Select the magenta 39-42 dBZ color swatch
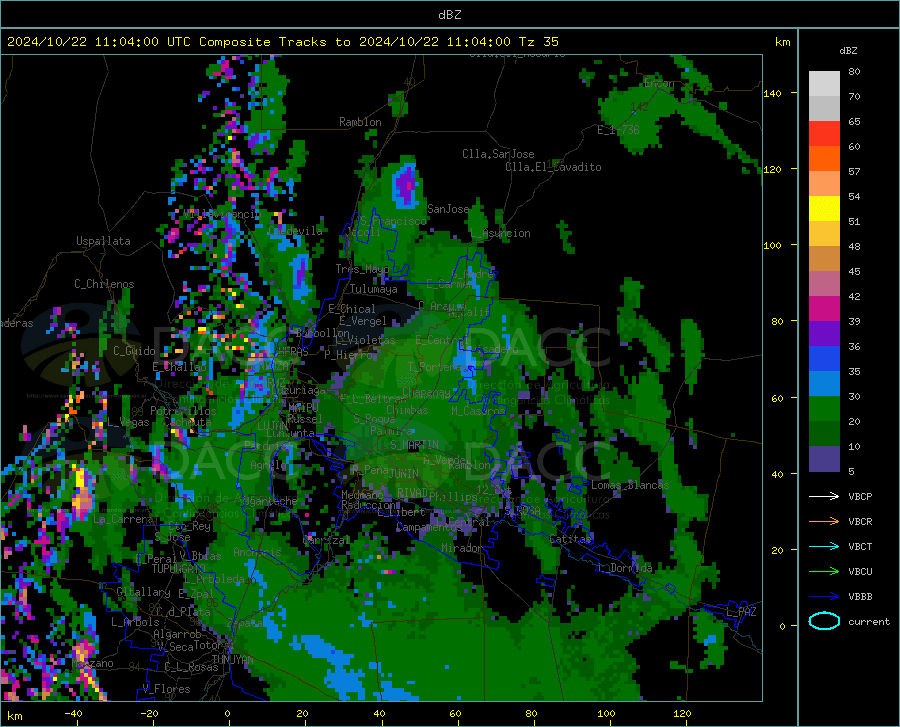900x727 pixels. tap(824, 309)
